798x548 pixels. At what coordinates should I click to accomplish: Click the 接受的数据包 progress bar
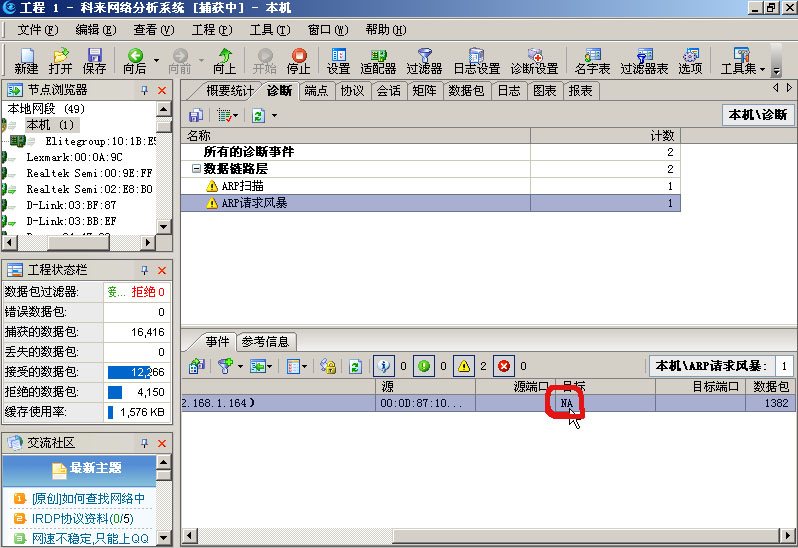(137, 372)
